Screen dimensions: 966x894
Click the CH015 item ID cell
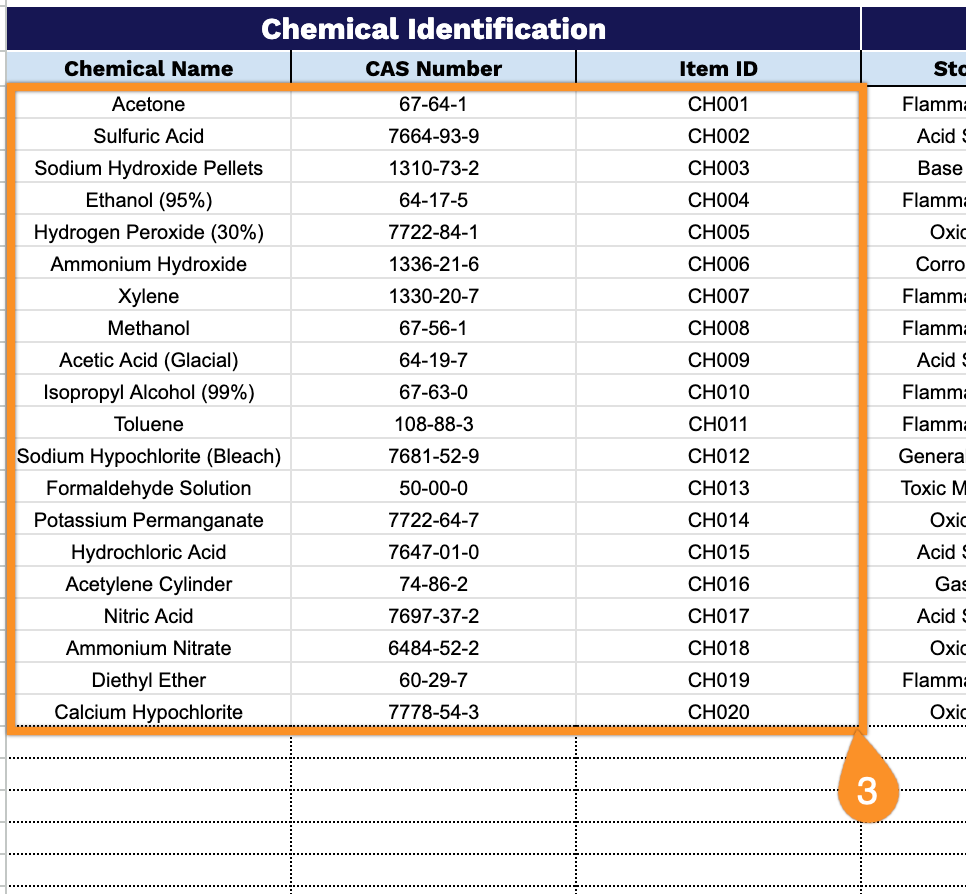tap(718, 552)
